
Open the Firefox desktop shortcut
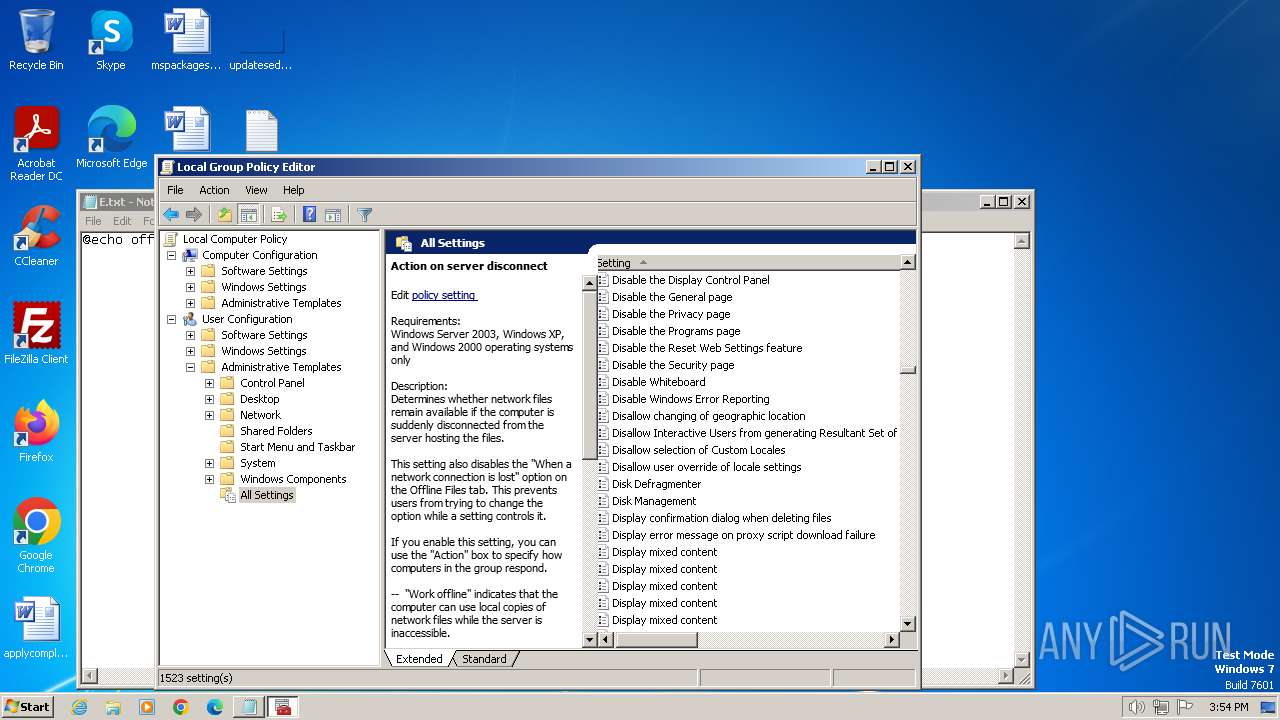(x=36, y=431)
